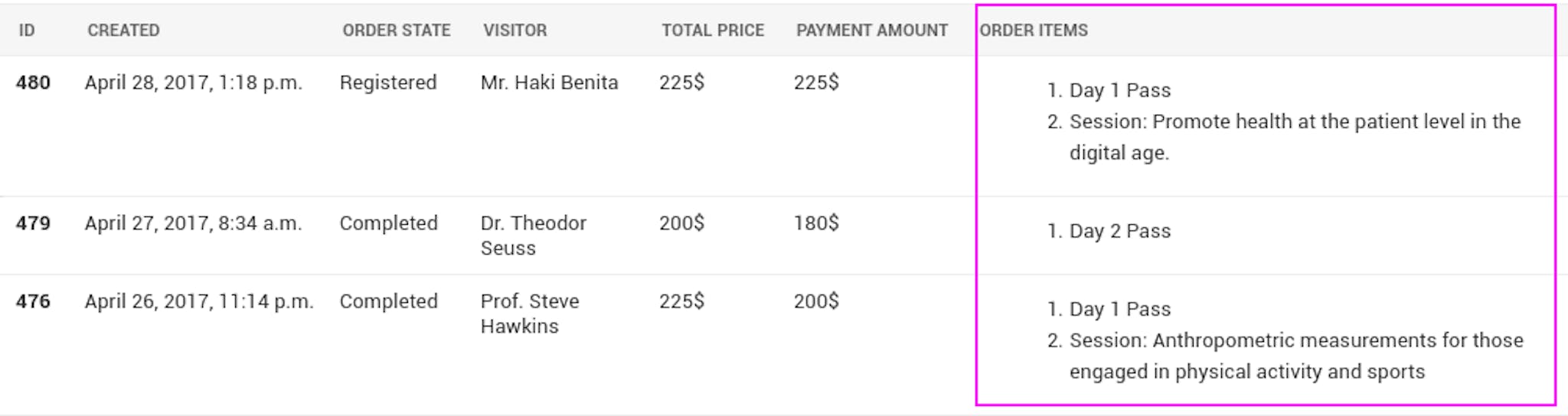
Task: Click the Registered order state cell
Action: click(x=388, y=83)
